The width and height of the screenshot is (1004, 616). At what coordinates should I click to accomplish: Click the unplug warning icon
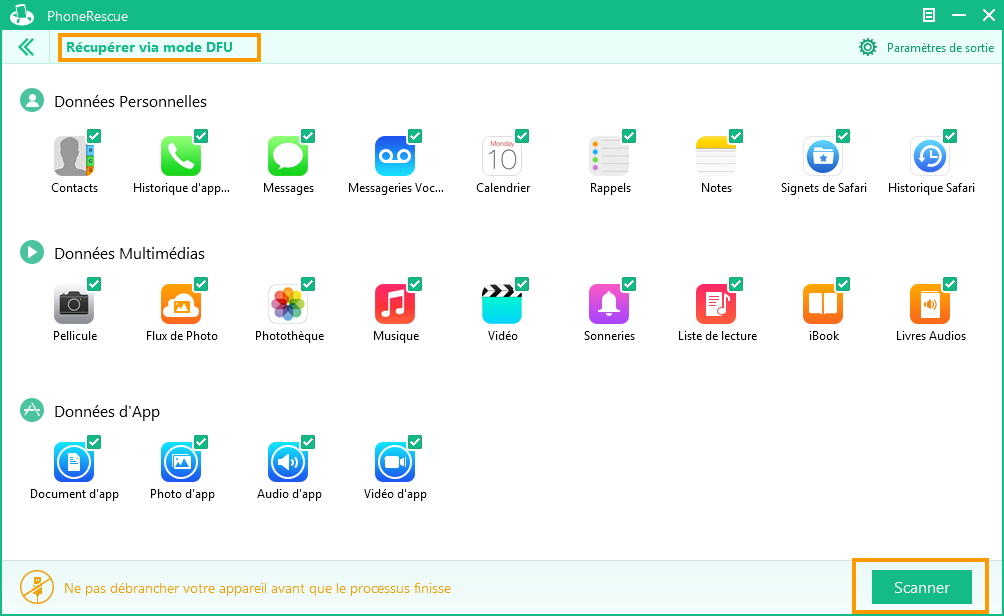pos(36,587)
